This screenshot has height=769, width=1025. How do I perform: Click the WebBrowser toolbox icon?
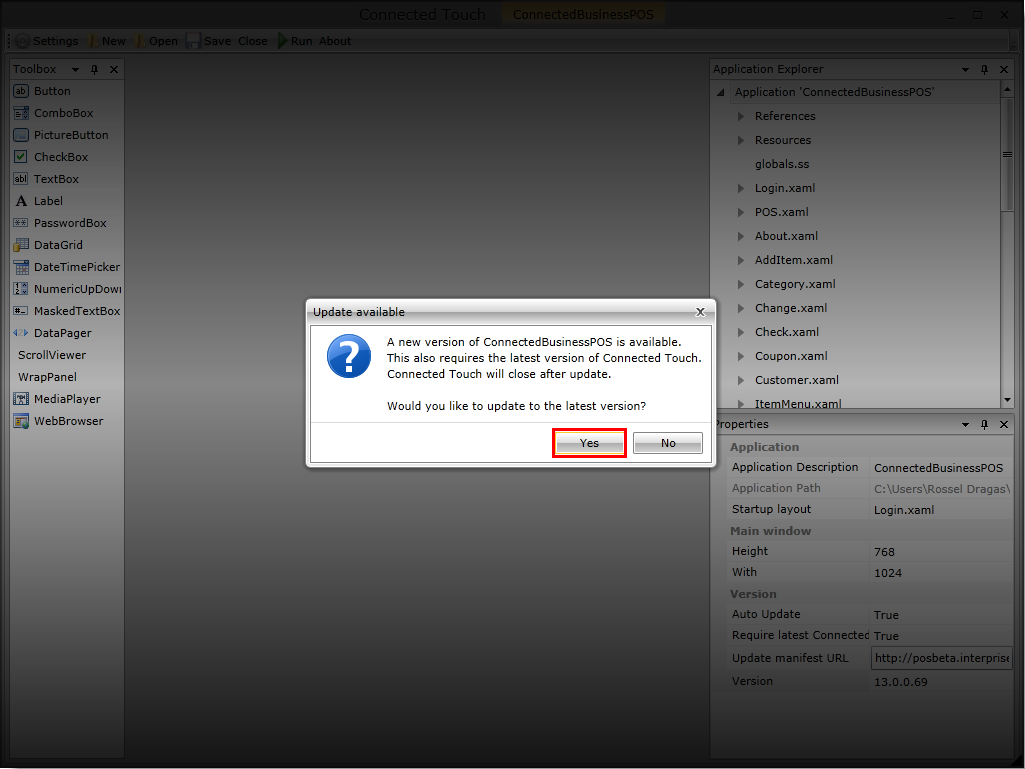[x=21, y=421]
